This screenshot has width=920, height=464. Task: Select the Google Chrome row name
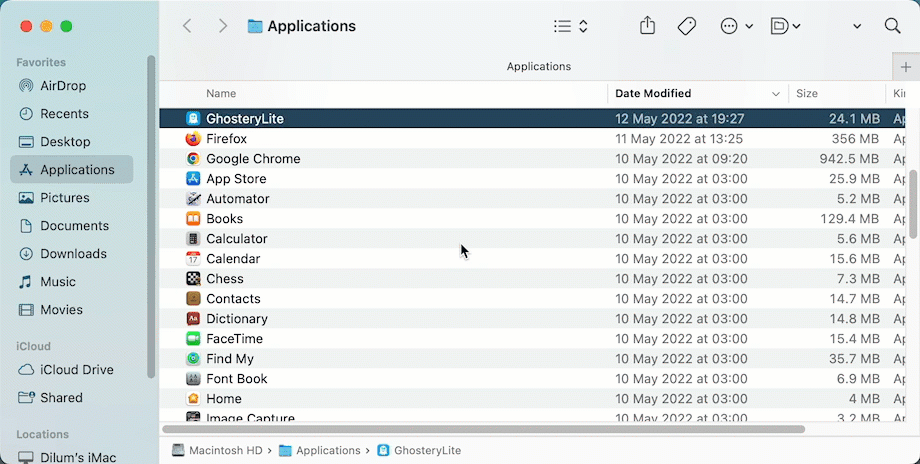tap(253, 158)
